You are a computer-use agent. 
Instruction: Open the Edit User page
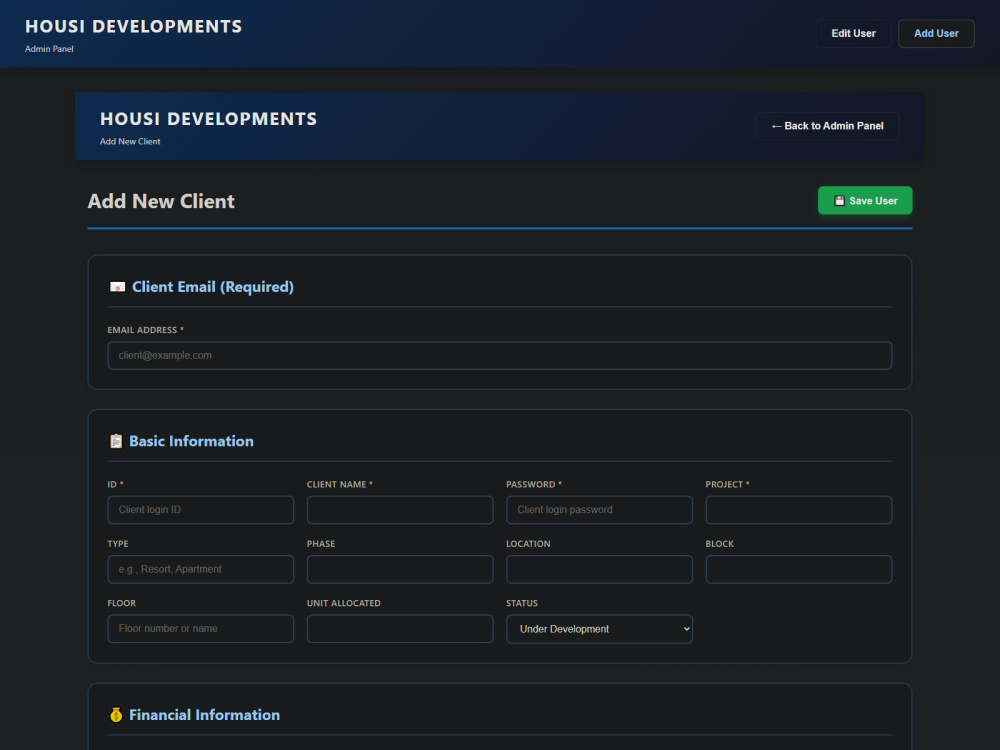pos(853,33)
